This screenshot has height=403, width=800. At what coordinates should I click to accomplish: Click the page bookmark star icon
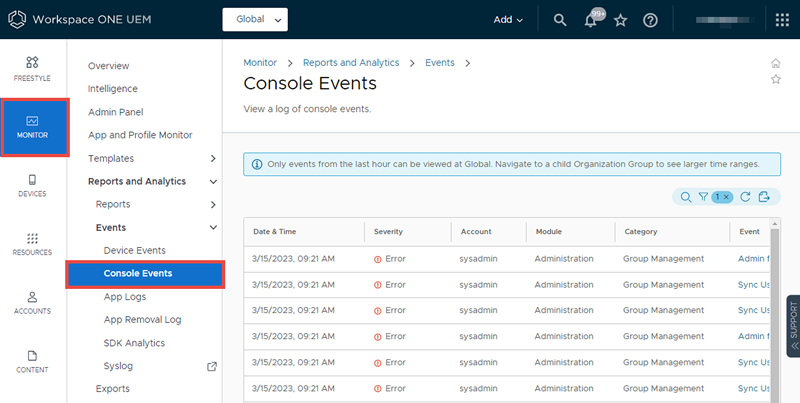pyautogui.click(x=776, y=79)
